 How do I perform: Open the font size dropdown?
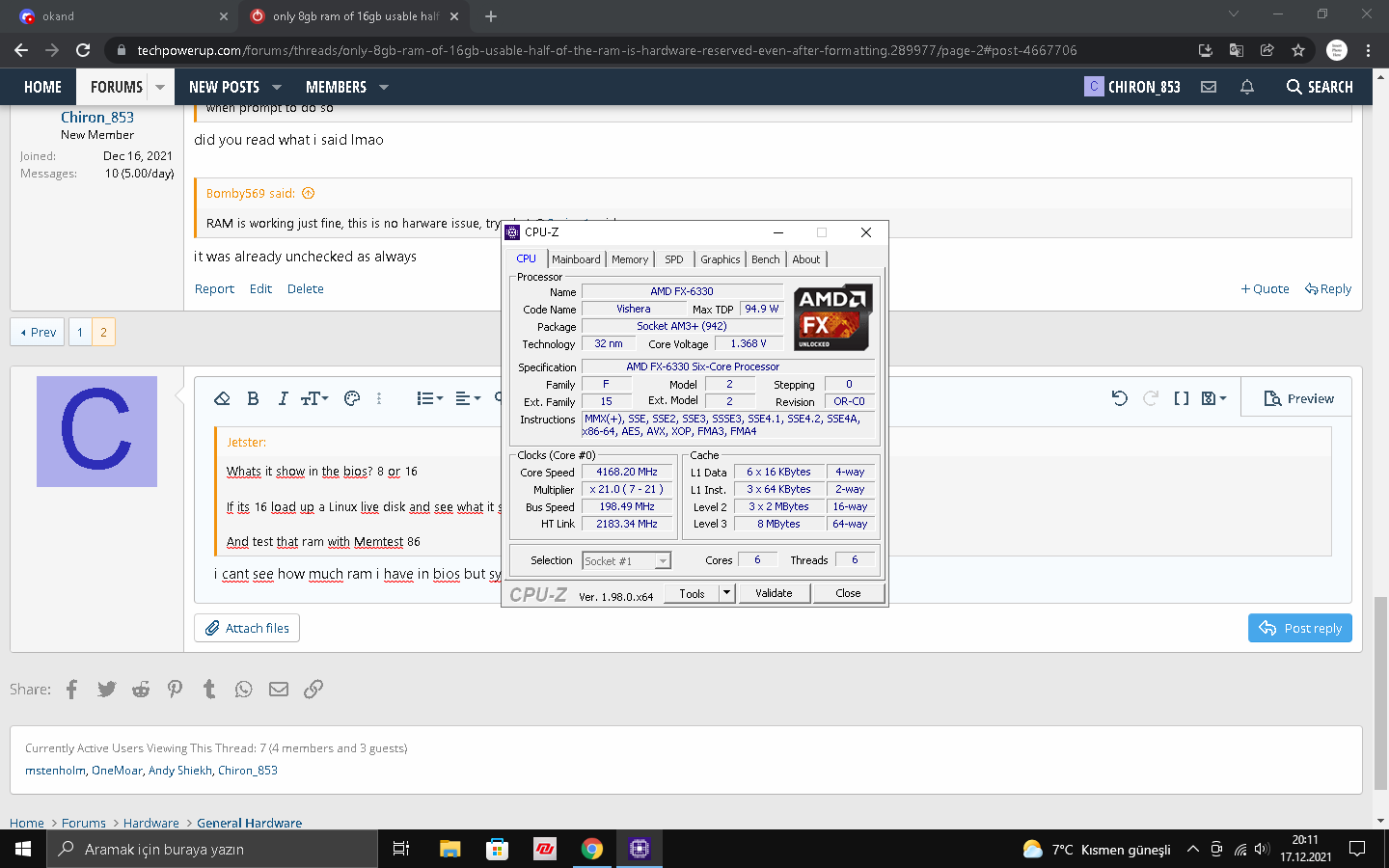click(314, 398)
